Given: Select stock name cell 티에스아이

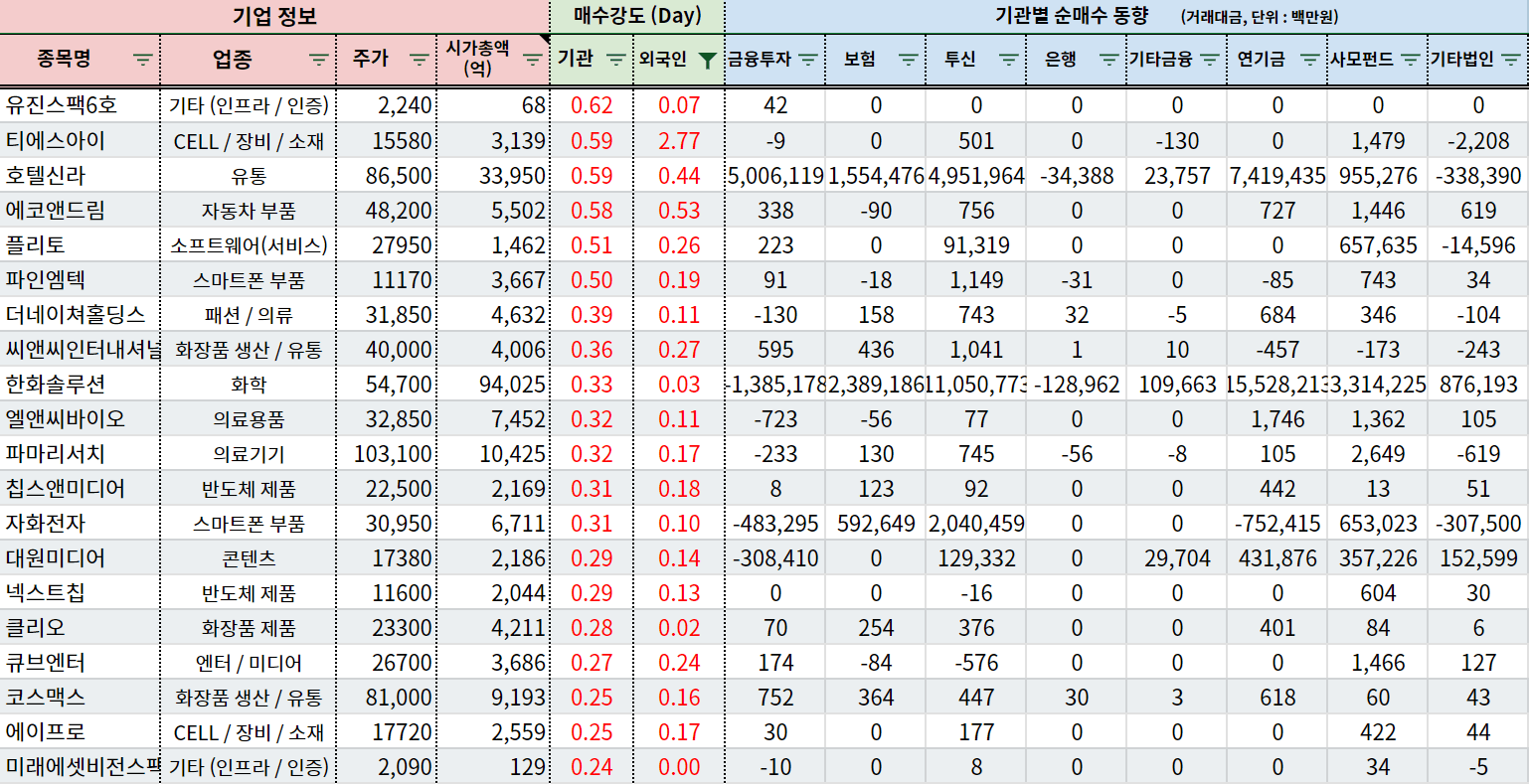Looking at the screenshot, I should point(80,140).
